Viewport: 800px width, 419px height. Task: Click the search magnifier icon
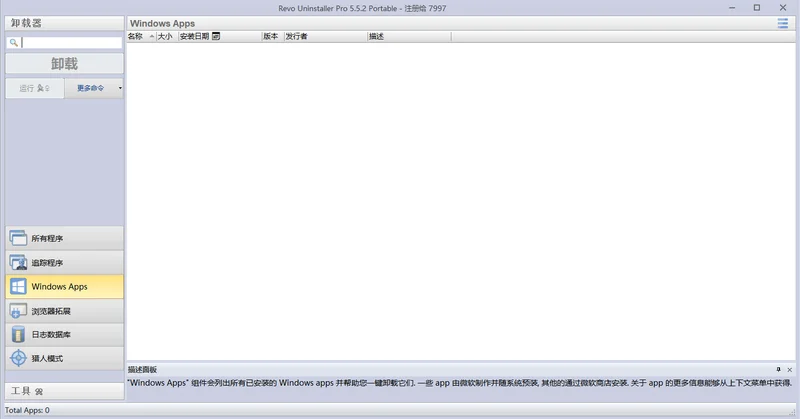(14, 43)
